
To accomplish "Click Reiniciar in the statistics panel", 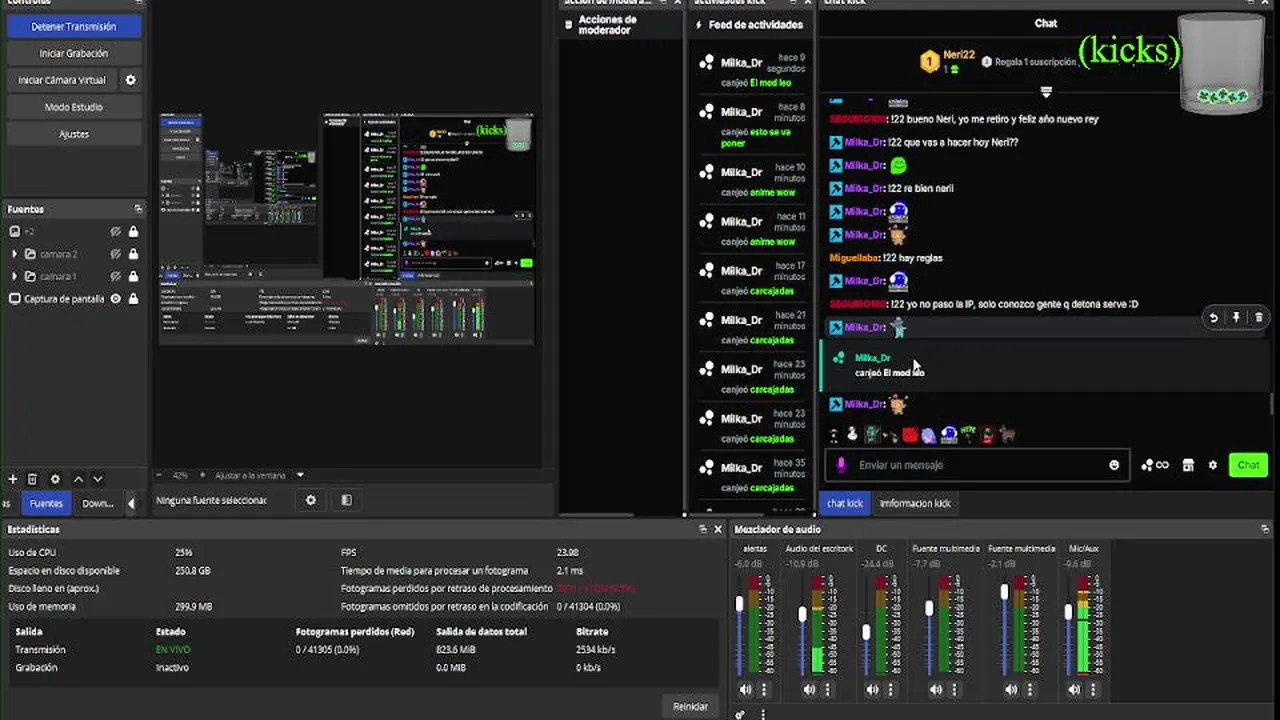I will pyautogui.click(x=690, y=706).
